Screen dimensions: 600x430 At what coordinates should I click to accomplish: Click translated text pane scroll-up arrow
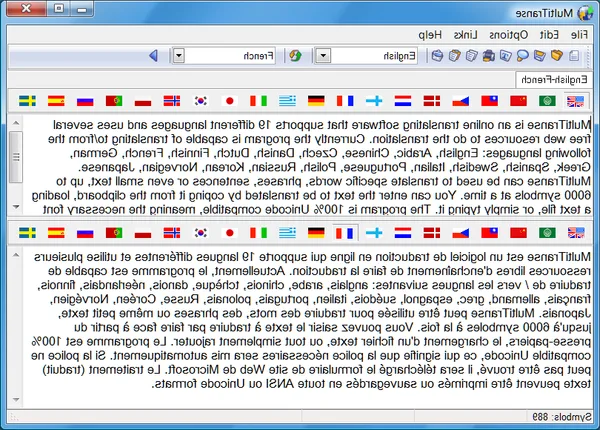16,255
